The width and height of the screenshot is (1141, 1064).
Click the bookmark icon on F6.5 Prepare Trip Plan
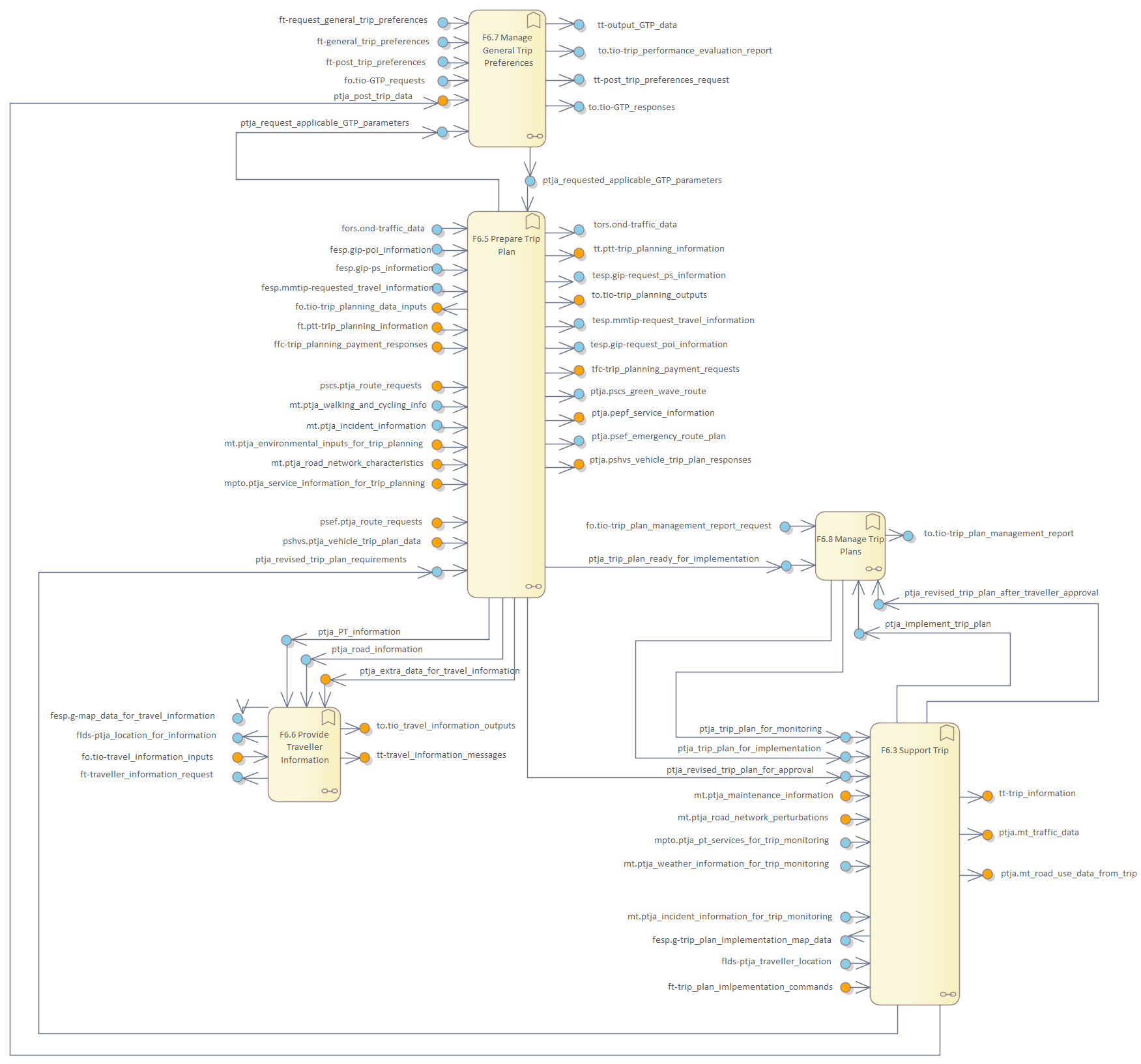point(532,222)
